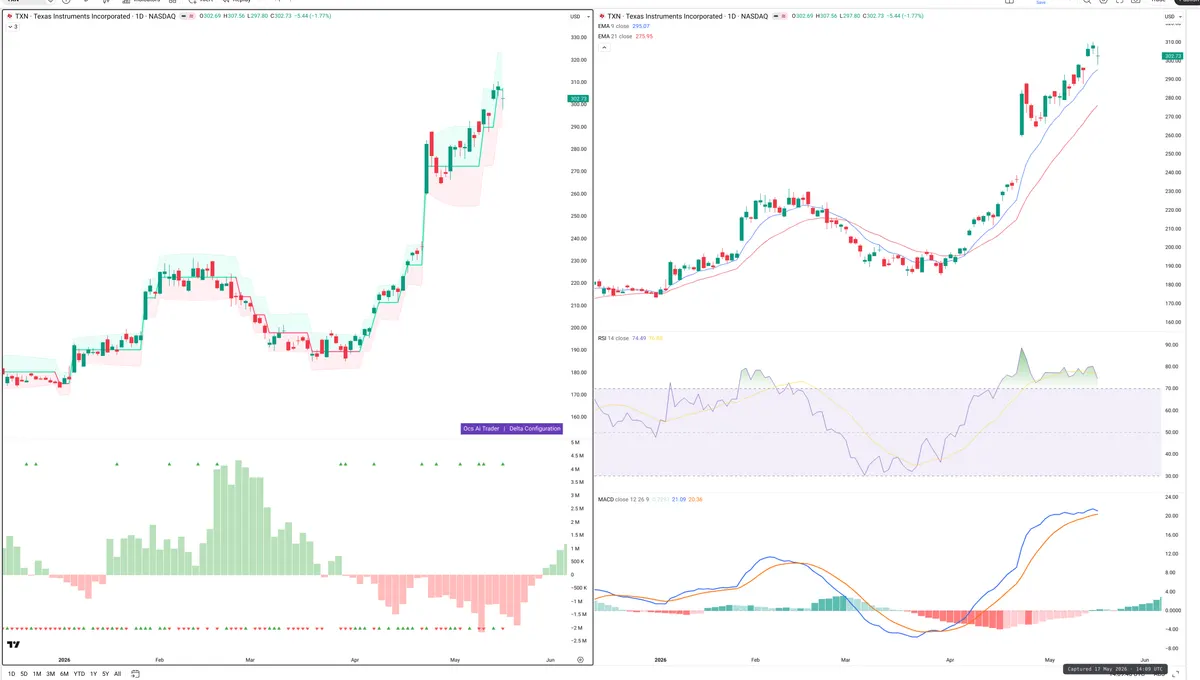Click the left chart 302.73 price label
This screenshot has width=1200, height=680.
tap(577, 99)
